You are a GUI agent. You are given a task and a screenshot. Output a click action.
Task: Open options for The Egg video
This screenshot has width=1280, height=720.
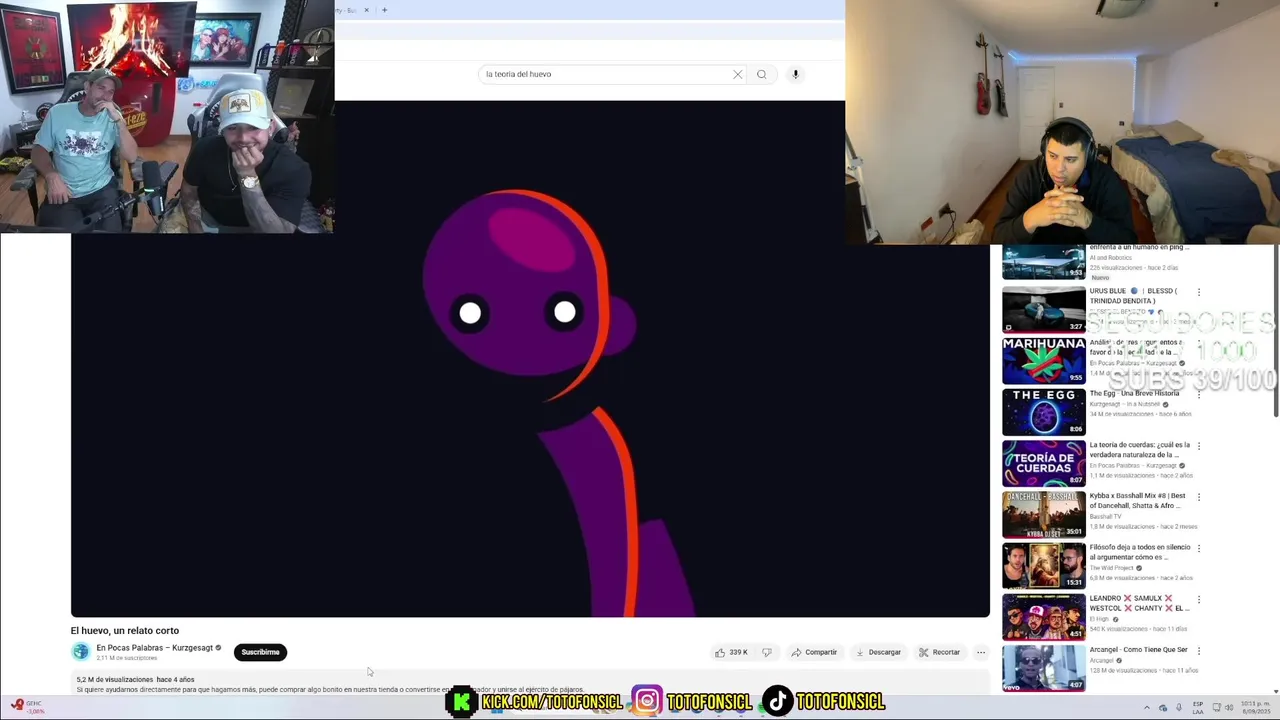point(1199,394)
